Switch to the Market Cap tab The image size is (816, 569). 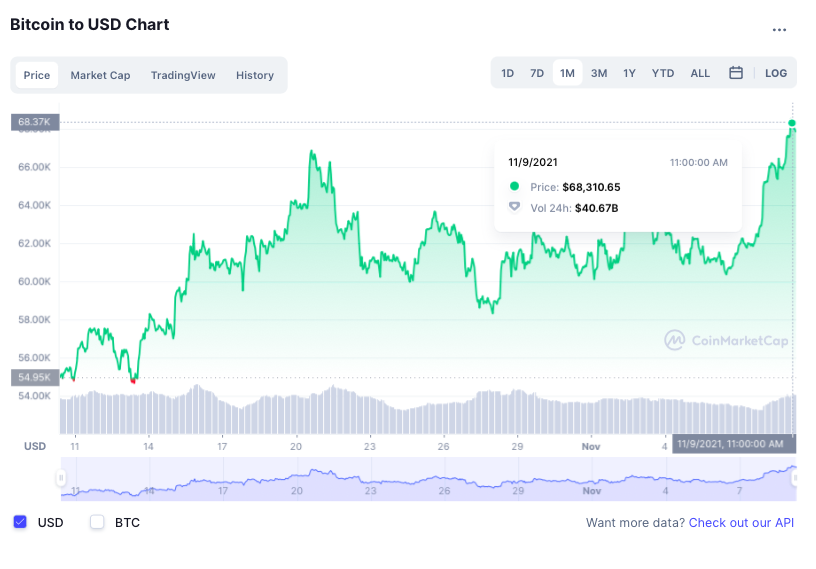pyautogui.click(x=100, y=75)
